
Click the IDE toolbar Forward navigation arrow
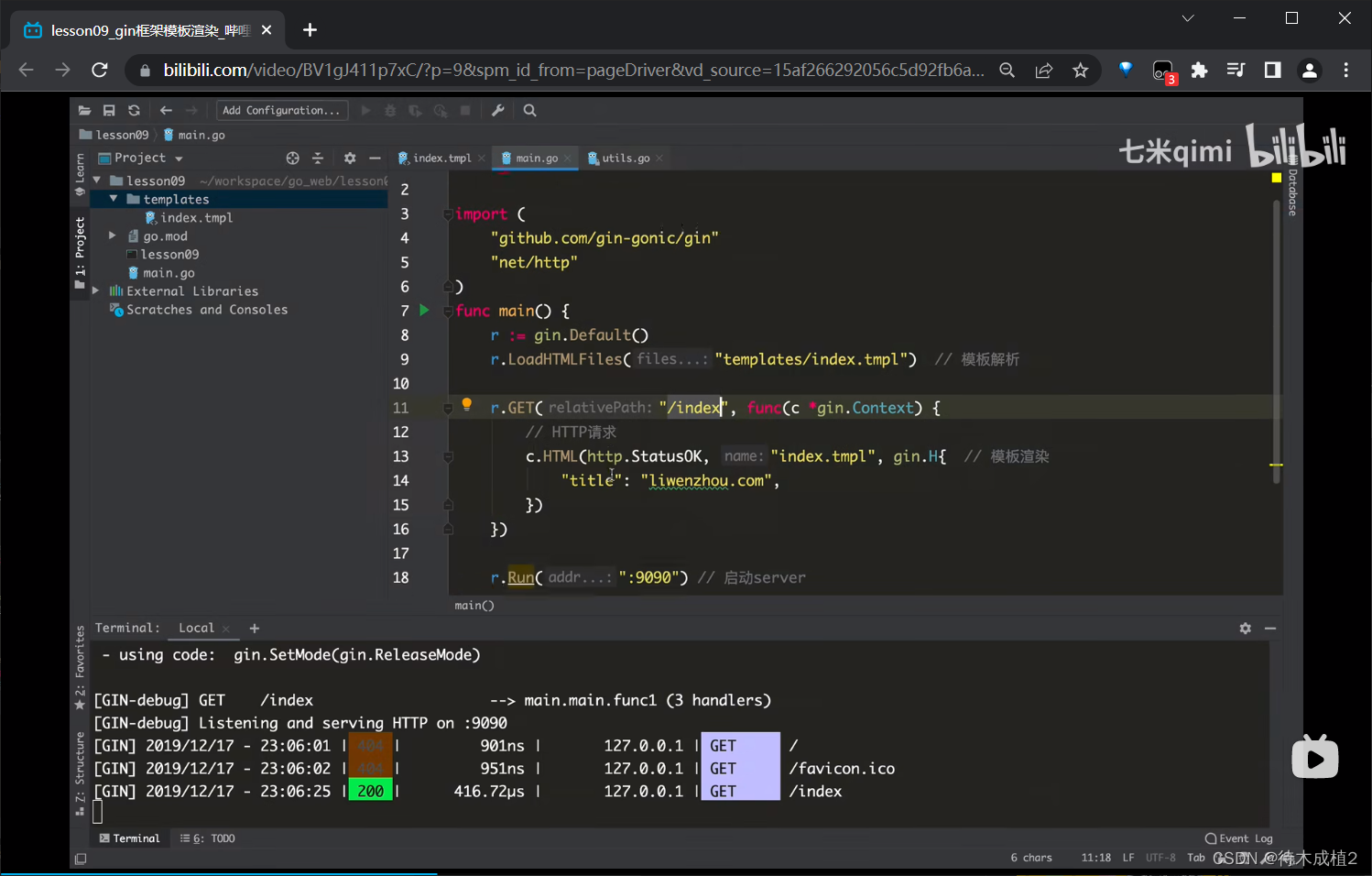[191, 111]
